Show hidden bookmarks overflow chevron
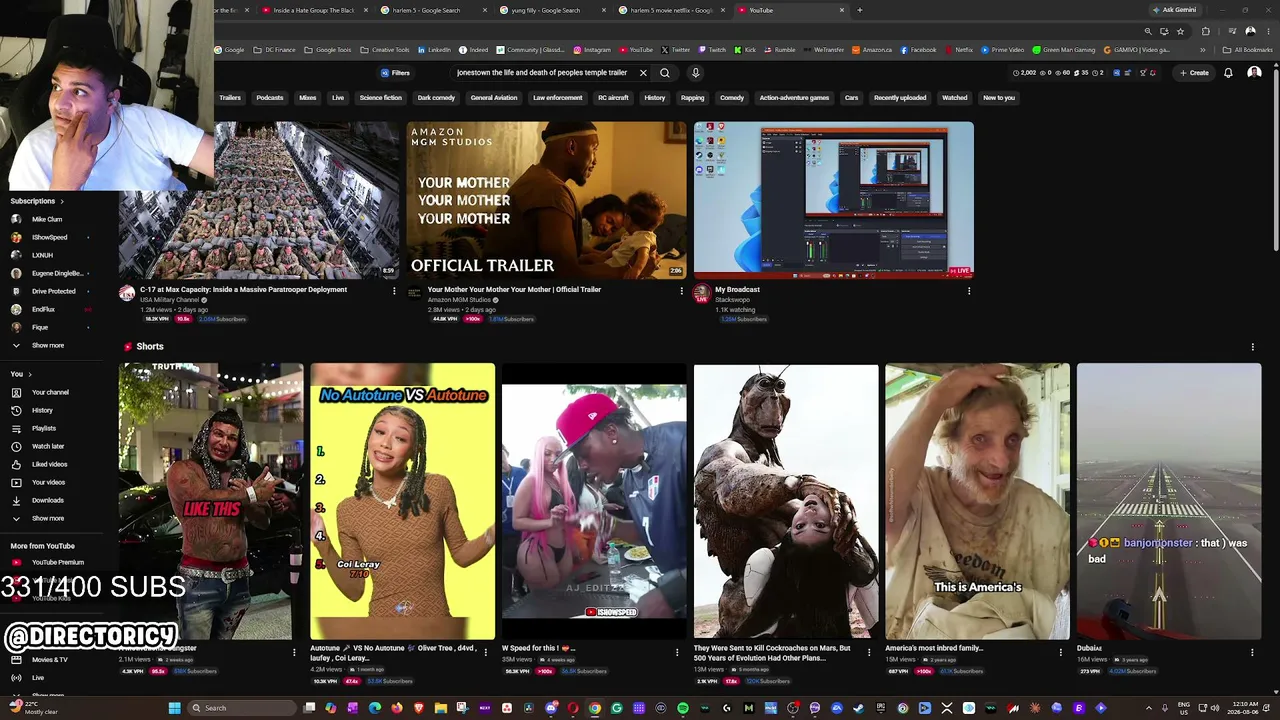This screenshot has height=720, width=1280. point(1203,50)
